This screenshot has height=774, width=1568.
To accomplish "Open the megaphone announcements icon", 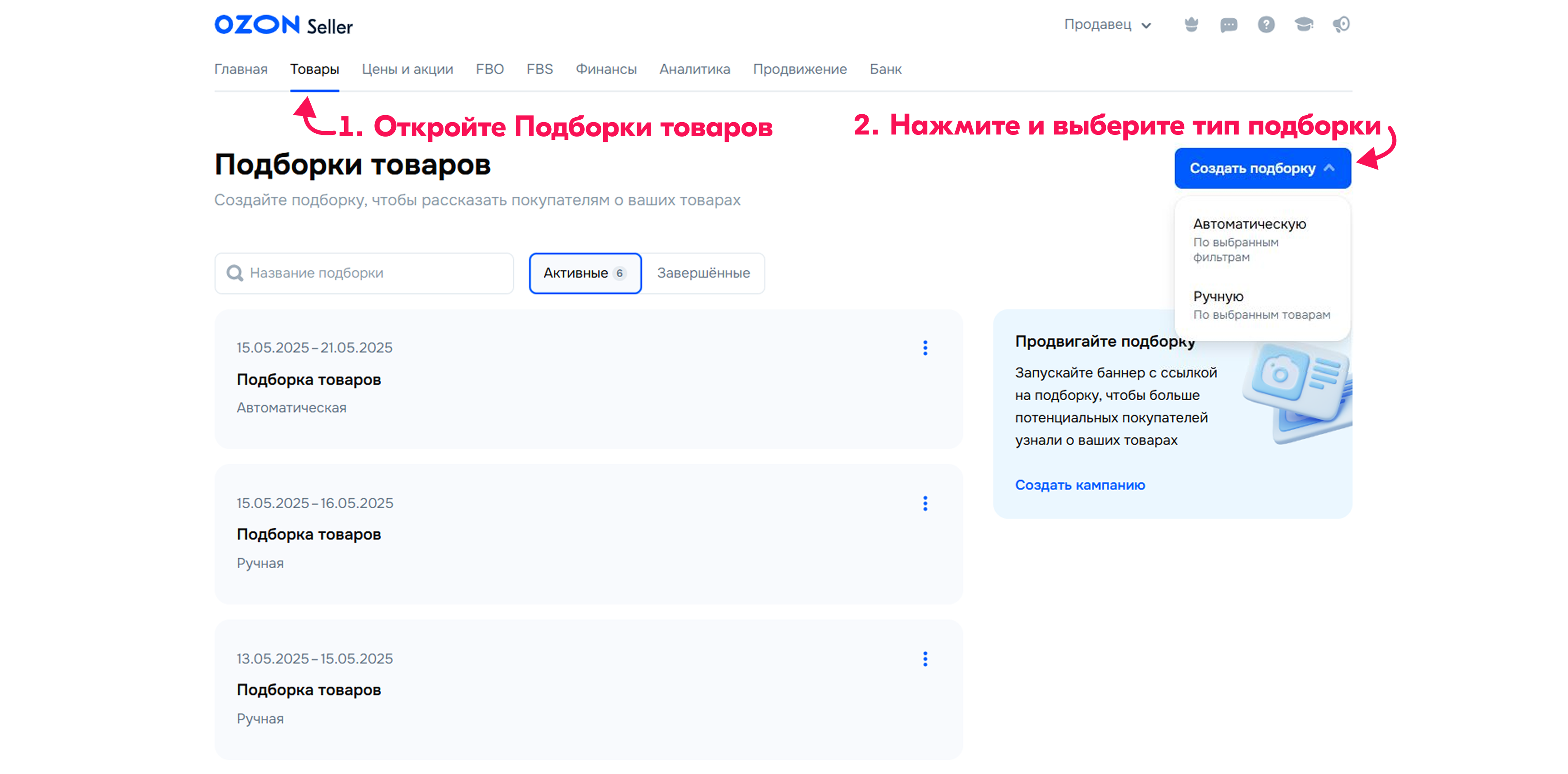I will click(x=1341, y=24).
